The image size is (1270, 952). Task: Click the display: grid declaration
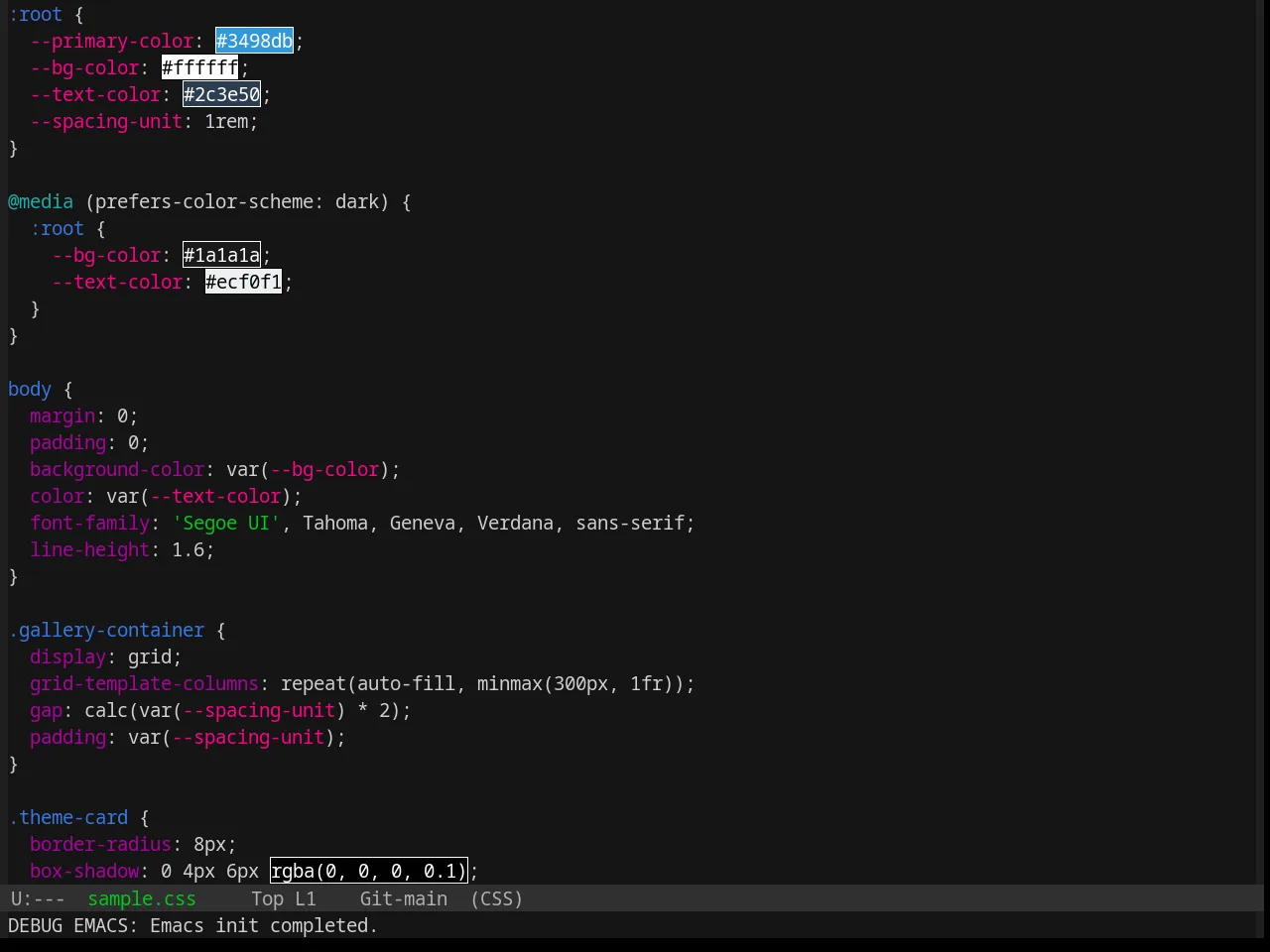(106, 656)
